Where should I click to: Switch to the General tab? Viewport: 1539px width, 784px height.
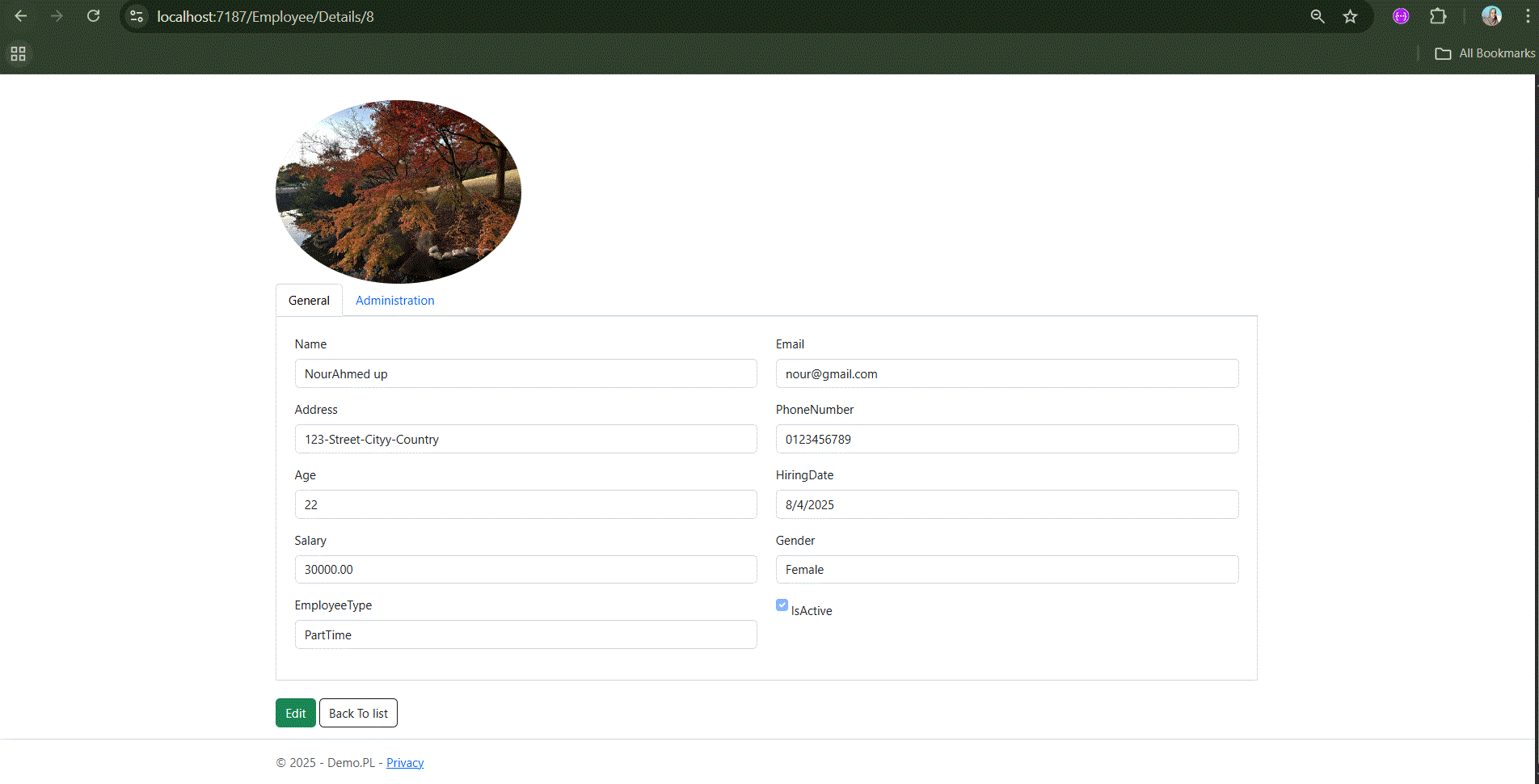pos(309,301)
